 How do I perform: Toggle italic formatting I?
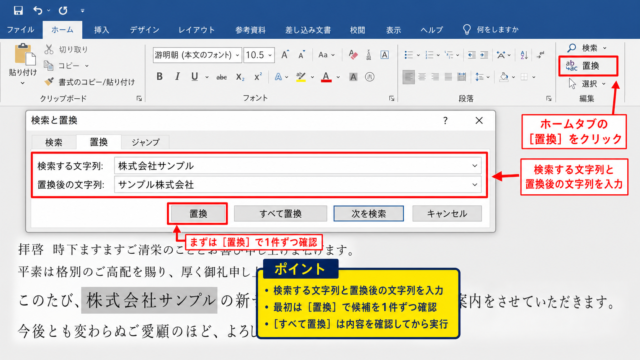coord(177,76)
